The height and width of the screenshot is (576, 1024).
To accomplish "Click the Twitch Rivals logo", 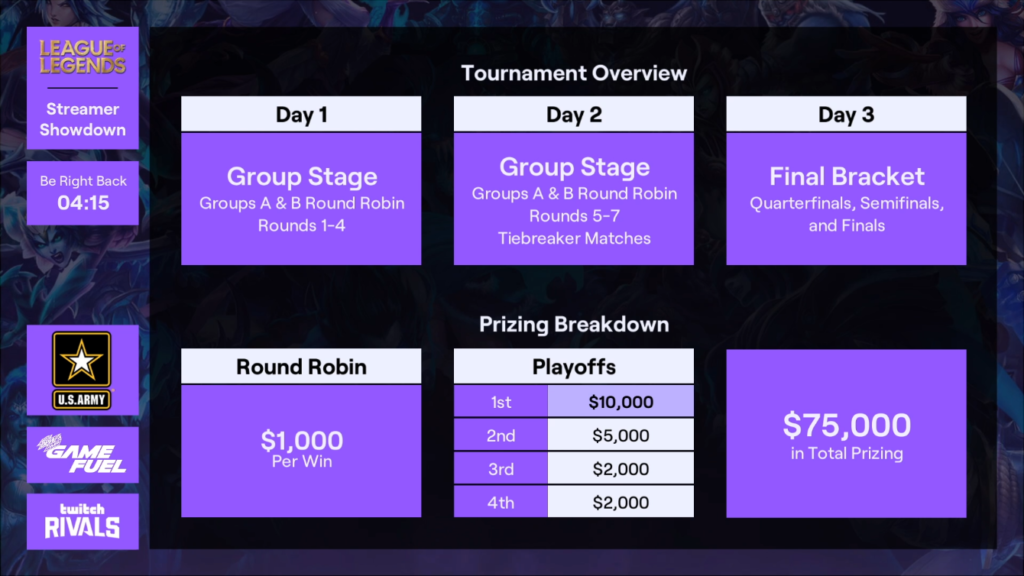I will 82,521.
